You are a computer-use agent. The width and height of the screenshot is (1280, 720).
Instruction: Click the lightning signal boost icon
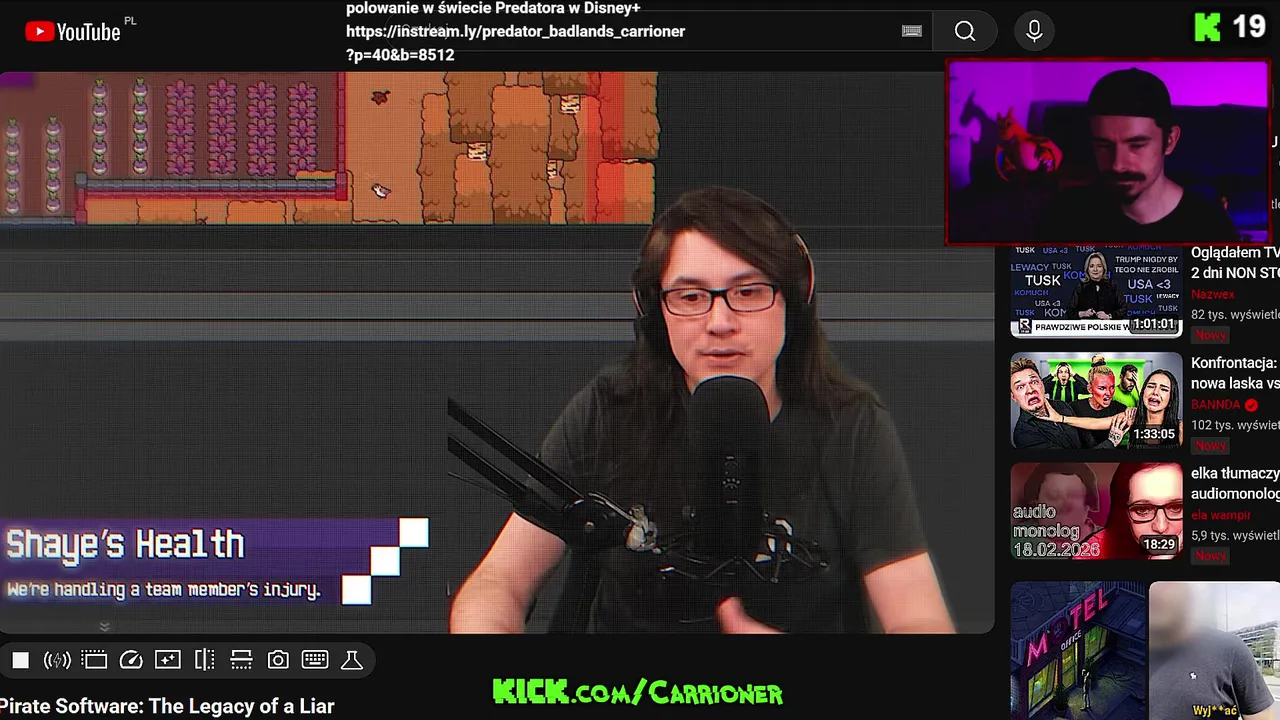pyautogui.click(x=57, y=660)
